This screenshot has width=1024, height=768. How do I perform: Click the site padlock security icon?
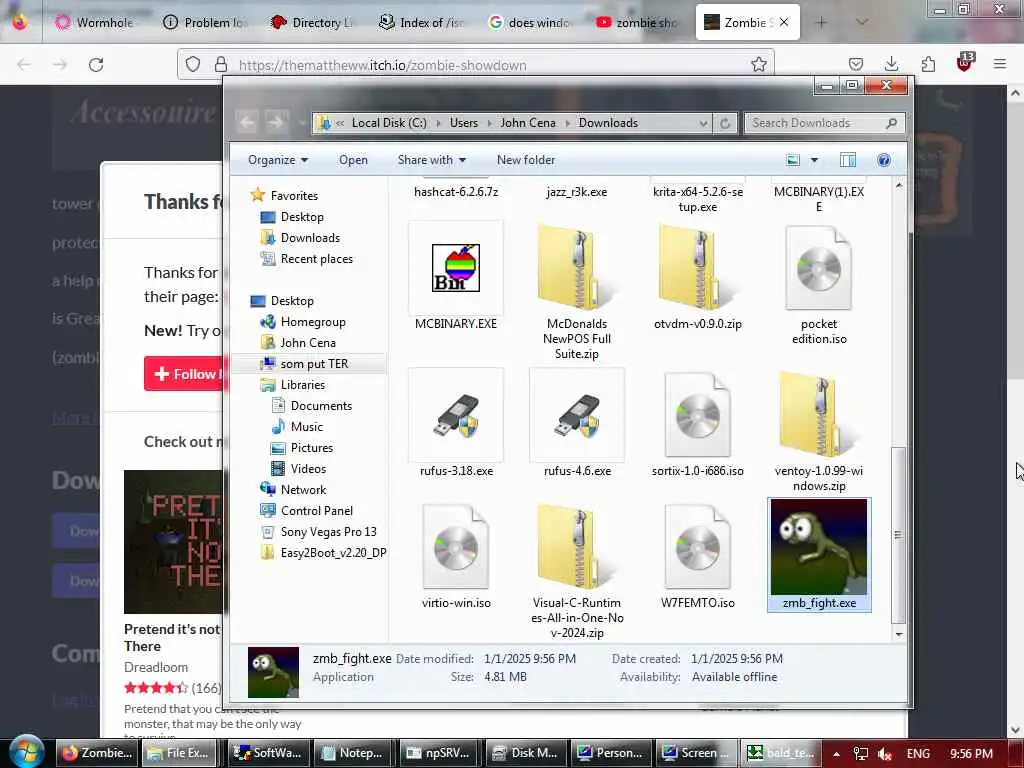(x=221, y=65)
